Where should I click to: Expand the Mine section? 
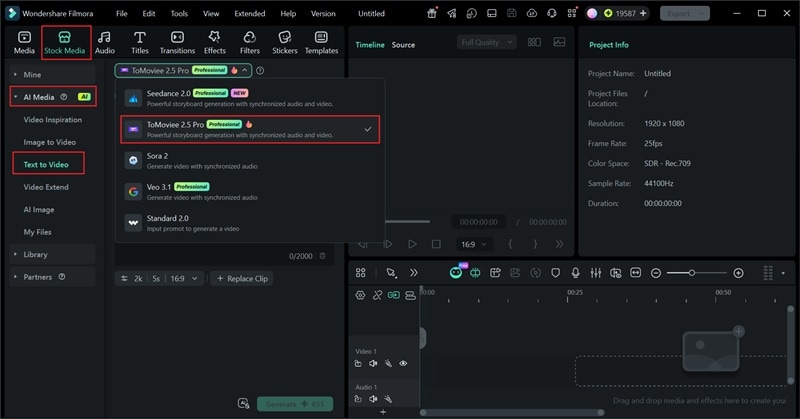pos(53,75)
